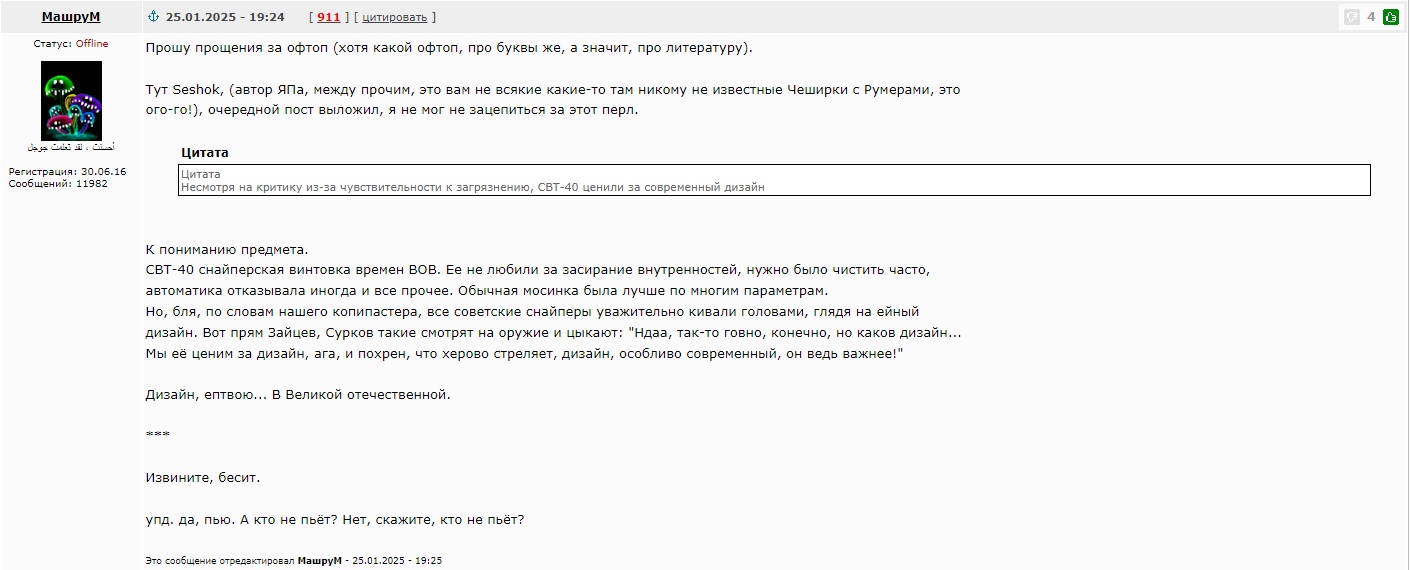1410x570 pixels.
Task: Click the anchor icon beside the post date
Action: (x=153, y=17)
